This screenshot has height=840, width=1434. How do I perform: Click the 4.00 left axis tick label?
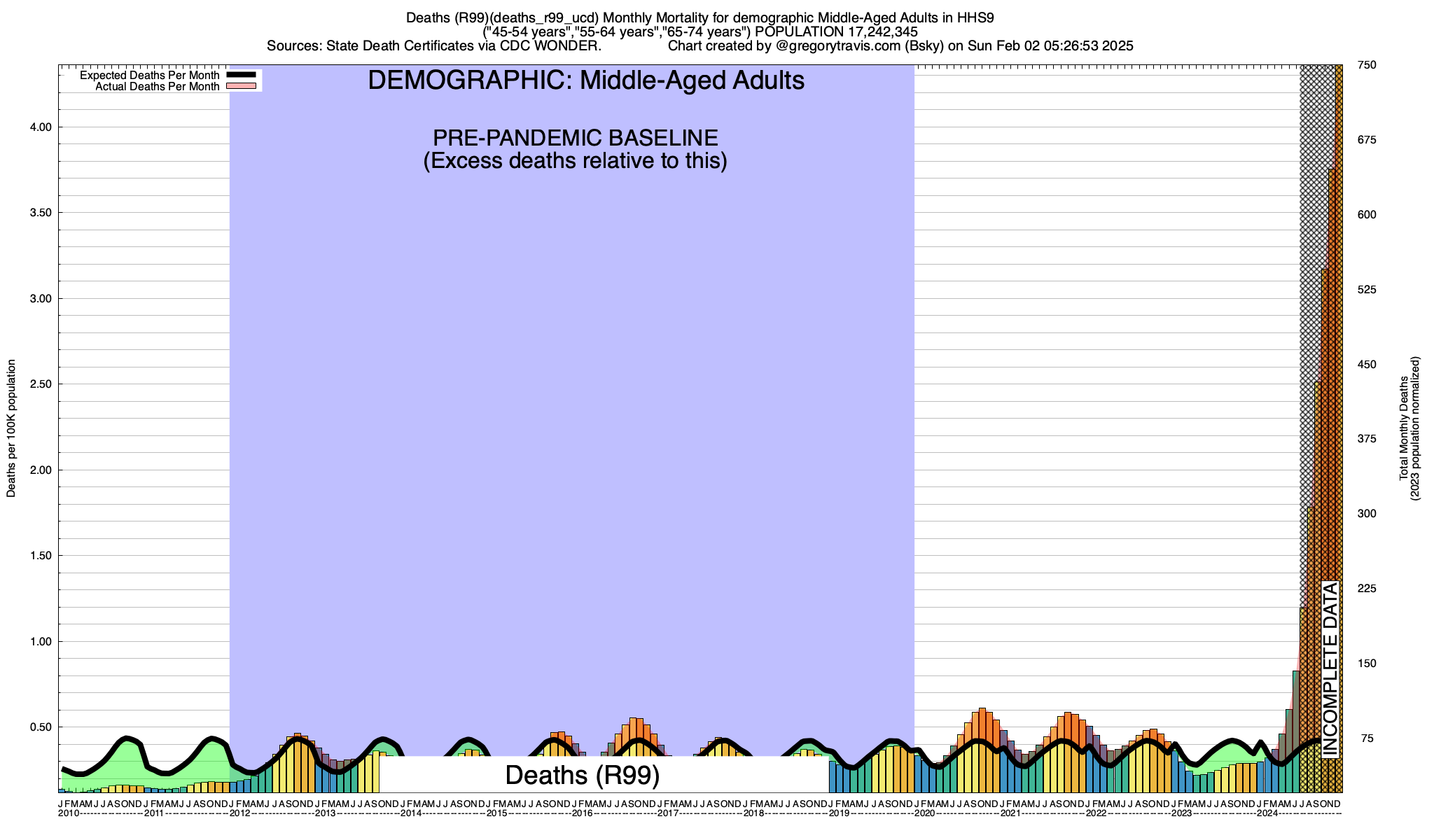[x=41, y=127]
